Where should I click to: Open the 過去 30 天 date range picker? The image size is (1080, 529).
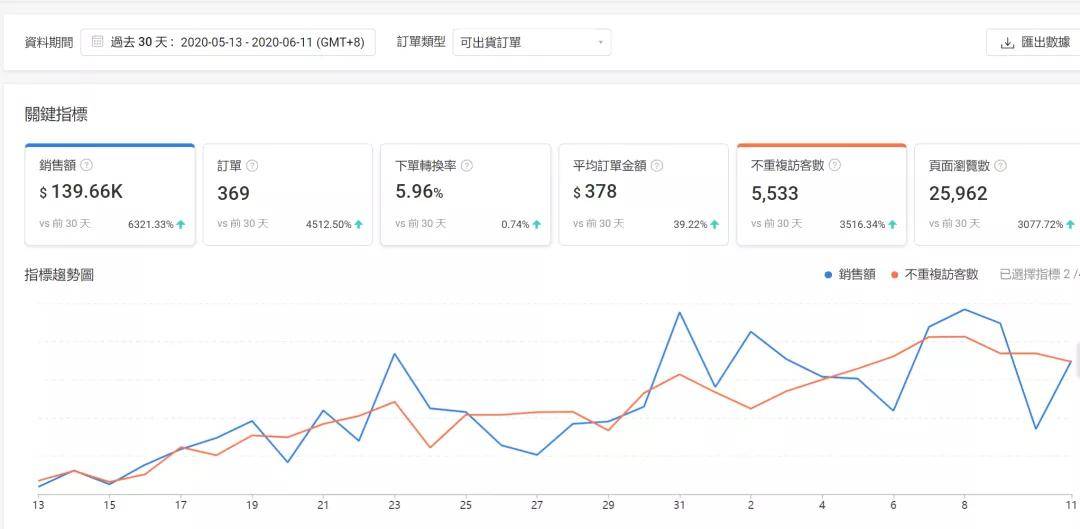click(x=228, y=43)
